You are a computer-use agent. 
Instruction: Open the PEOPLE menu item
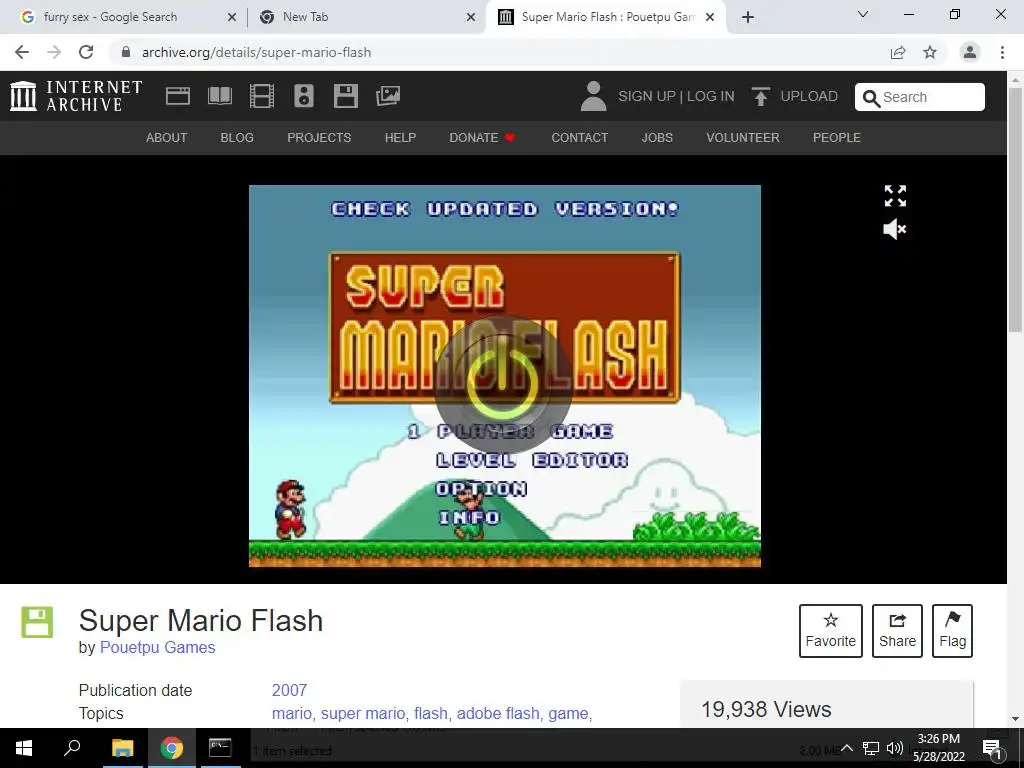(837, 138)
